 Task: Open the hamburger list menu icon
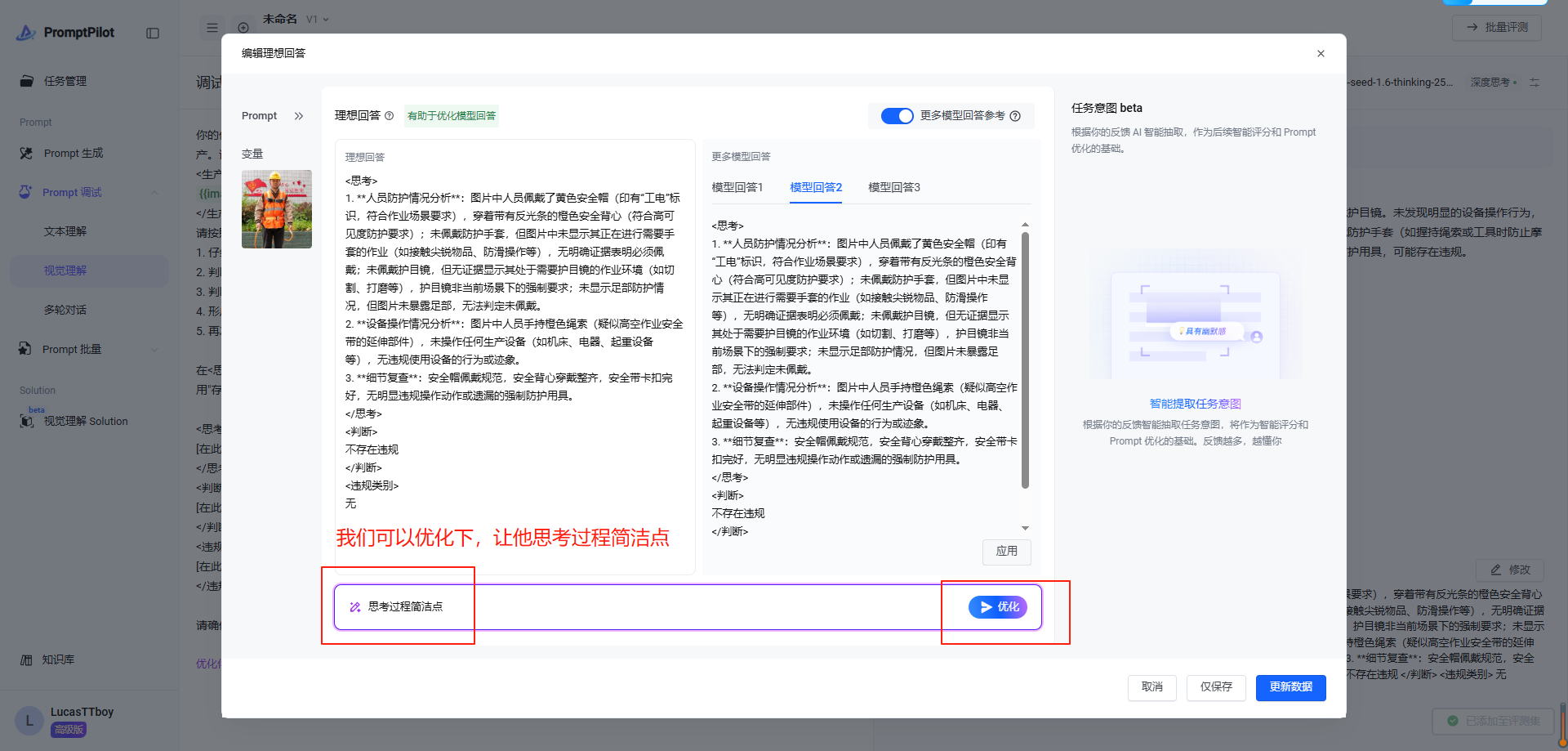pos(212,28)
